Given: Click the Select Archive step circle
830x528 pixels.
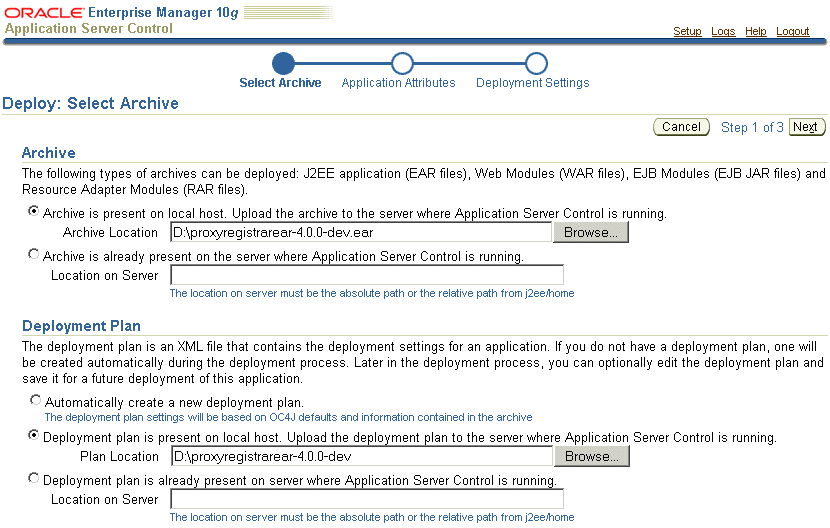Looking at the screenshot, I should pyautogui.click(x=283, y=64).
